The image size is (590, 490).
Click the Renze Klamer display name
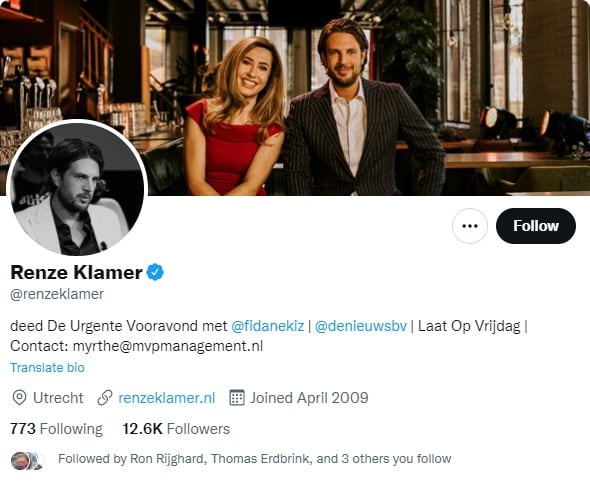pyautogui.click(x=76, y=272)
